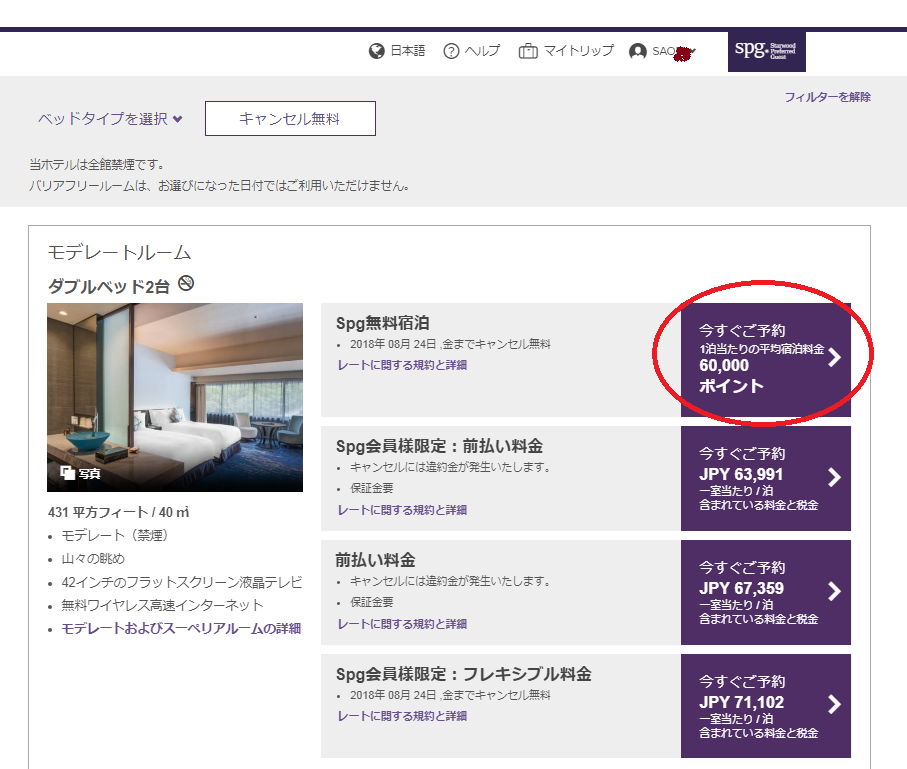The height and width of the screenshot is (769, 907).
Task: Open rate terms link under Spg無料宿泊
Action: click(x=402, y=365)
